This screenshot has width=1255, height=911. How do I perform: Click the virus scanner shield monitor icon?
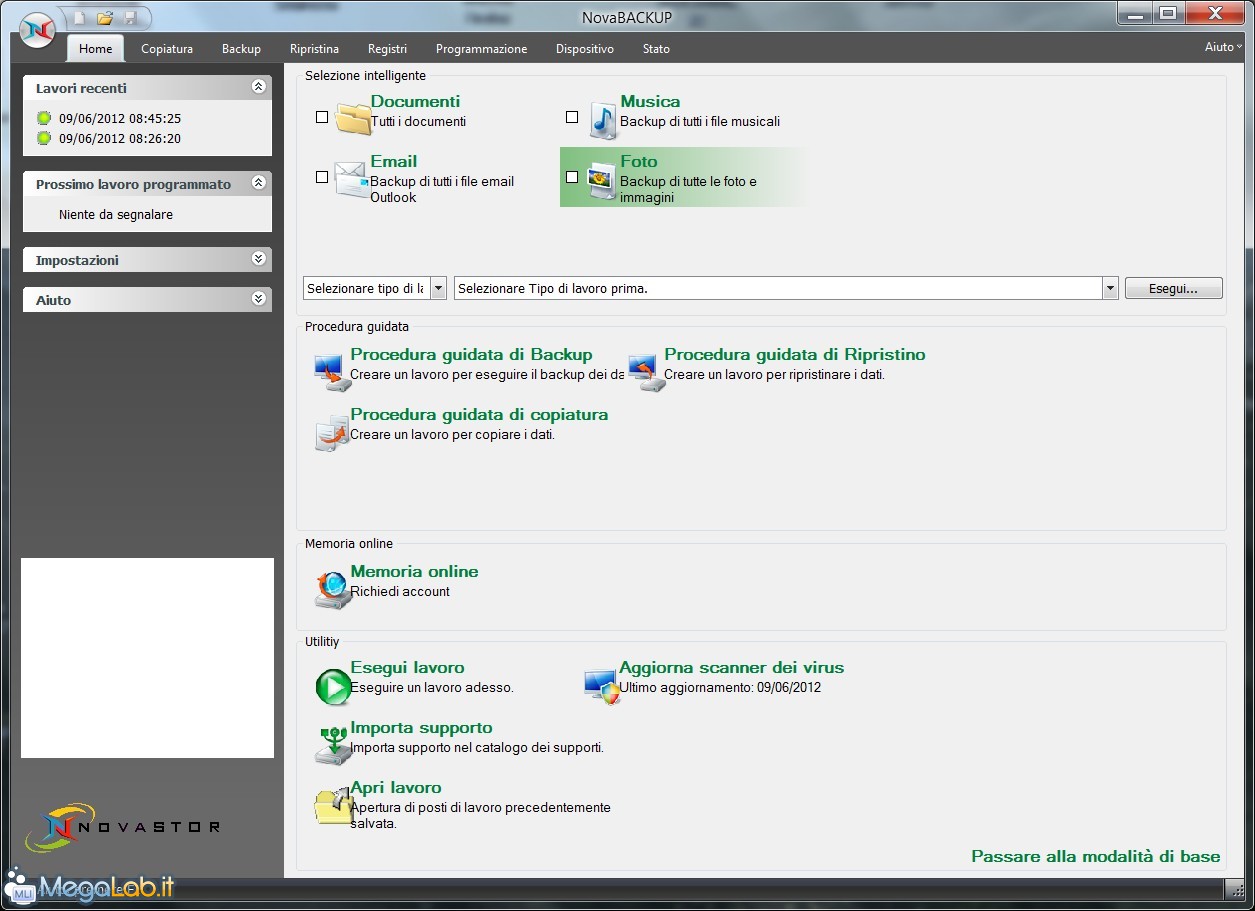(602, 686)
